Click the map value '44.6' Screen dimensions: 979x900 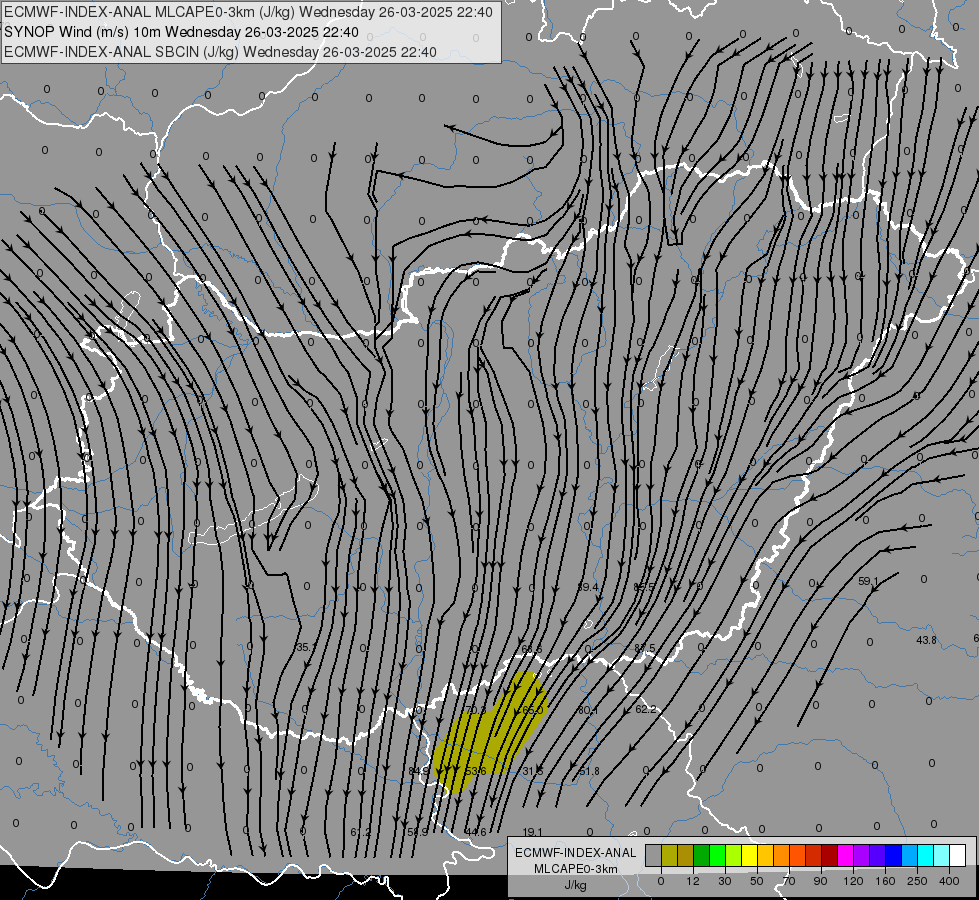click(x=476, y=832)
